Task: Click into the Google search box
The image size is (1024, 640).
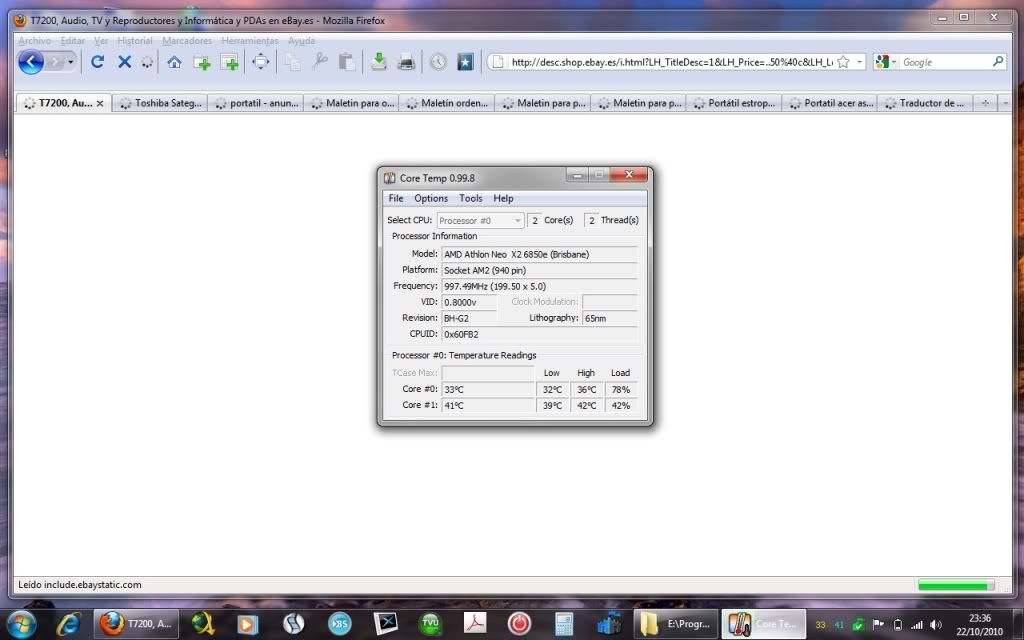Action: pos(944,62)
